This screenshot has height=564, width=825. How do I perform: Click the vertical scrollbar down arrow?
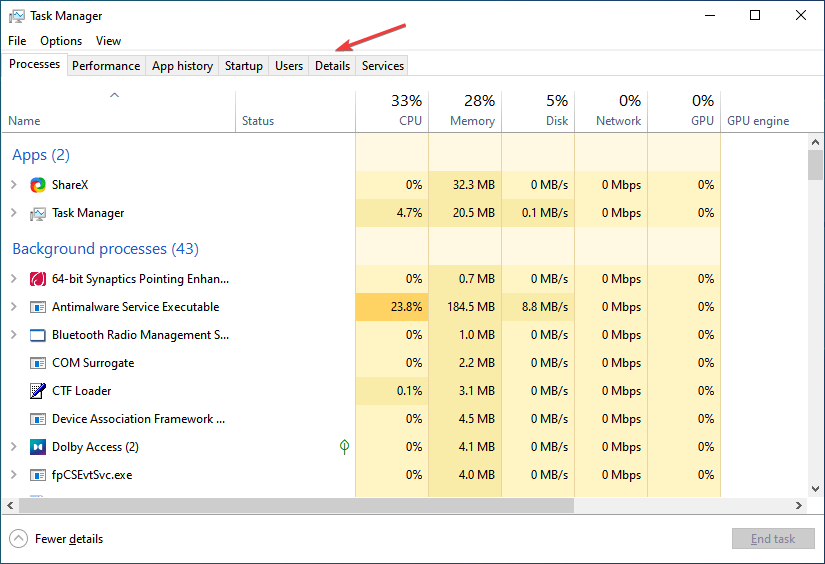815,489
